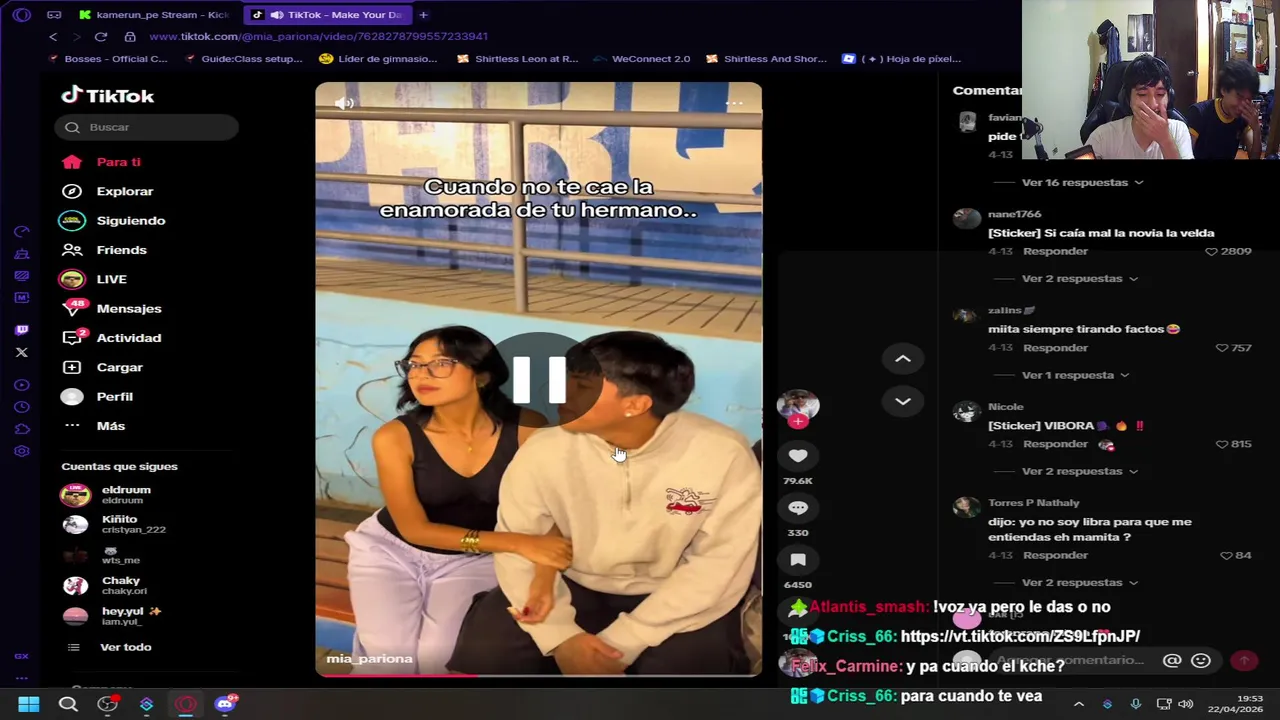The width and height of the screenshot is (1280, 720).
Task: Expand replies under nane1766's comment
Action: pyautogui.click(x=1079, y=279)
